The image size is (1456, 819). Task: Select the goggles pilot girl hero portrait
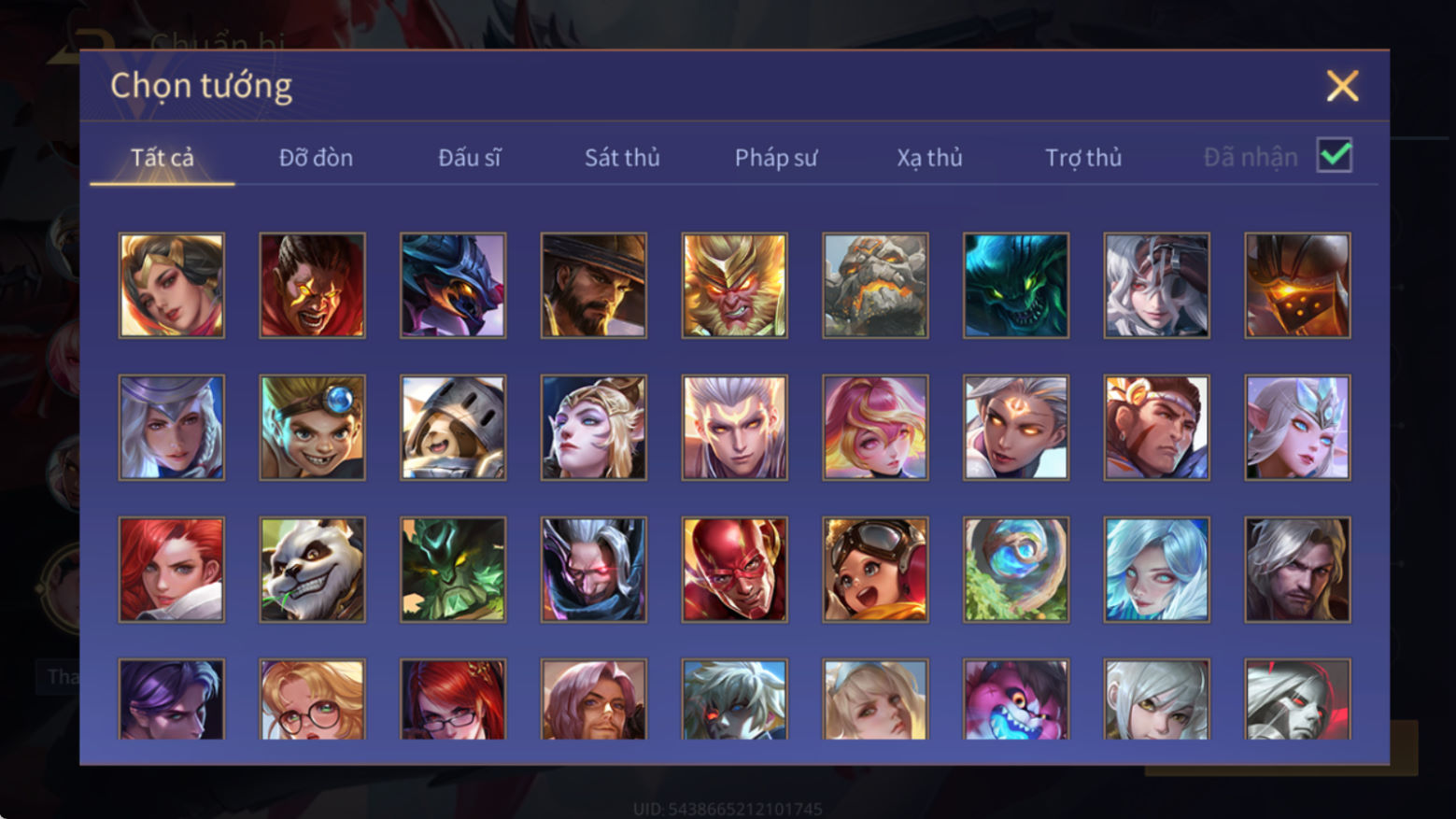(875, 570)
